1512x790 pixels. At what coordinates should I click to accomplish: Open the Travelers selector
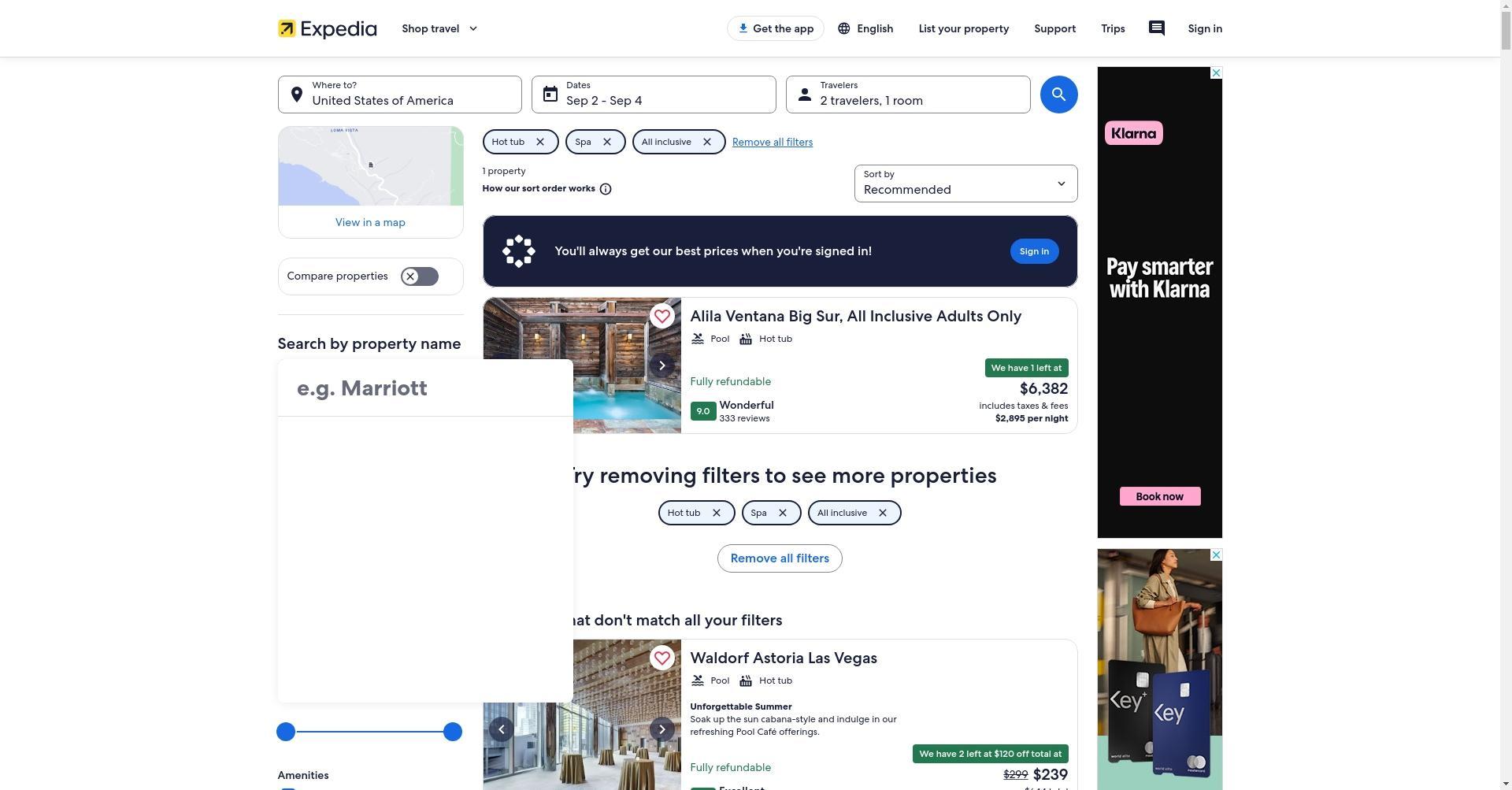point(908,95)
